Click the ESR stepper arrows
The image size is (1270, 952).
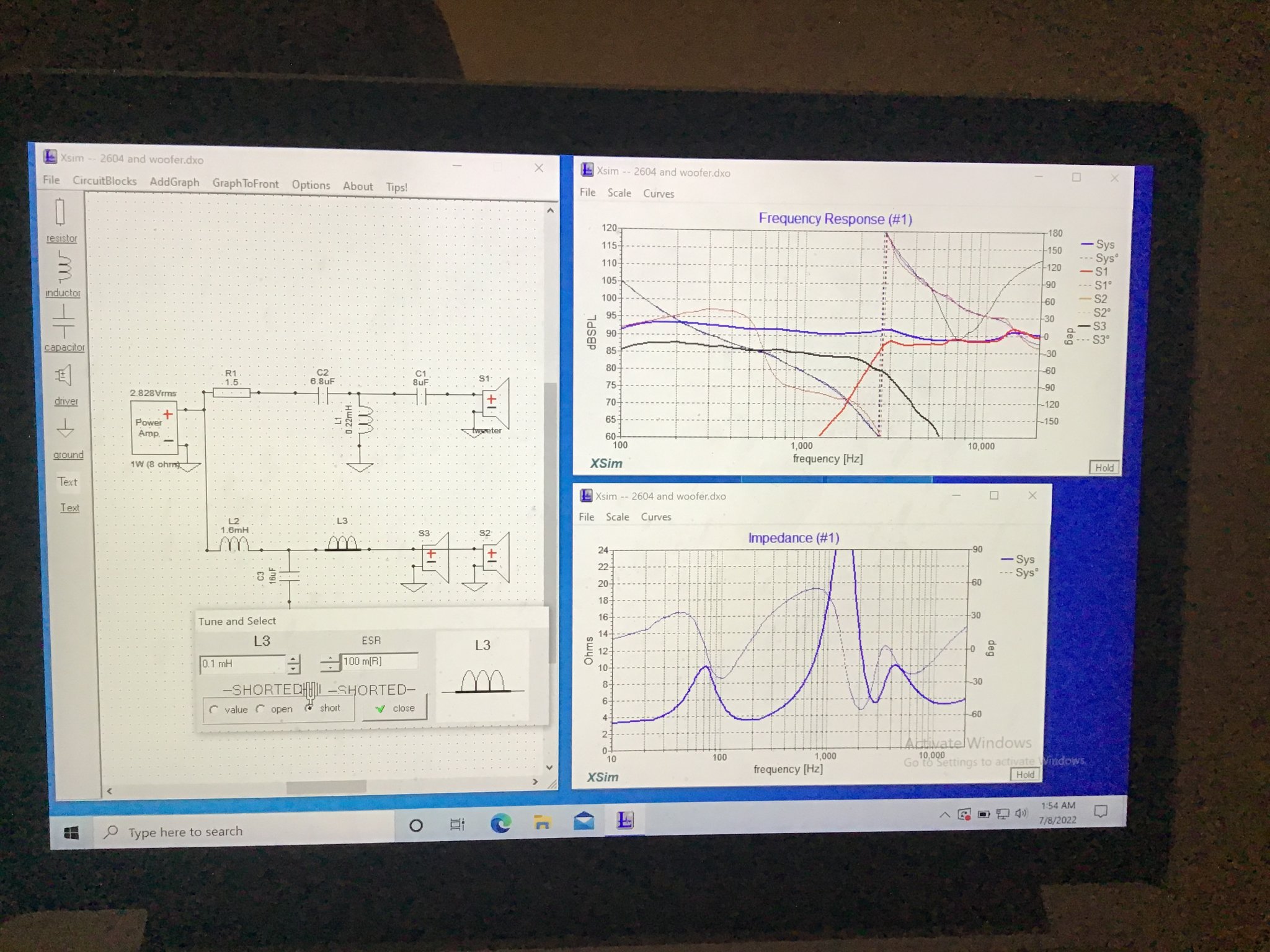click(x=329, y=663)
